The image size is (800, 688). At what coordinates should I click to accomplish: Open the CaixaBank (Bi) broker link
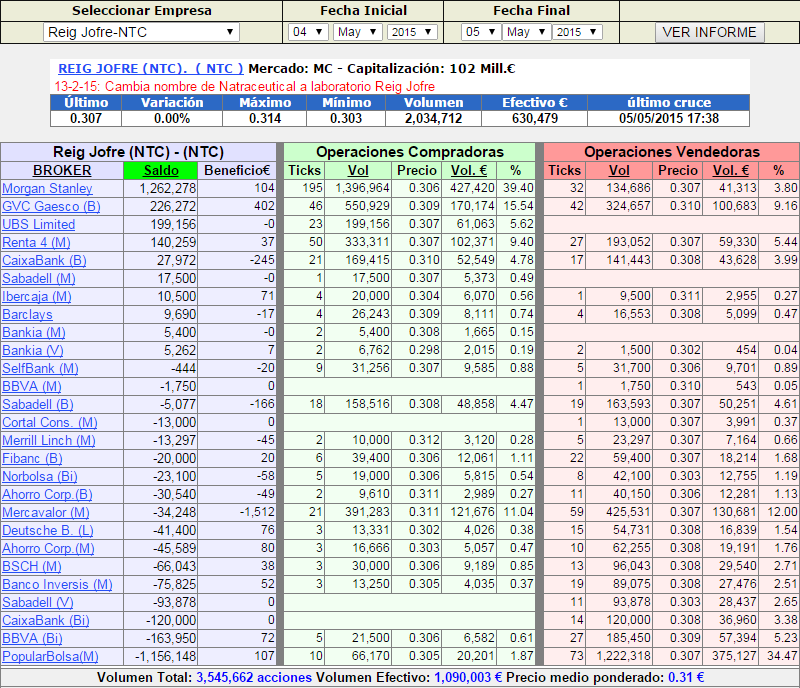(45, 621)
